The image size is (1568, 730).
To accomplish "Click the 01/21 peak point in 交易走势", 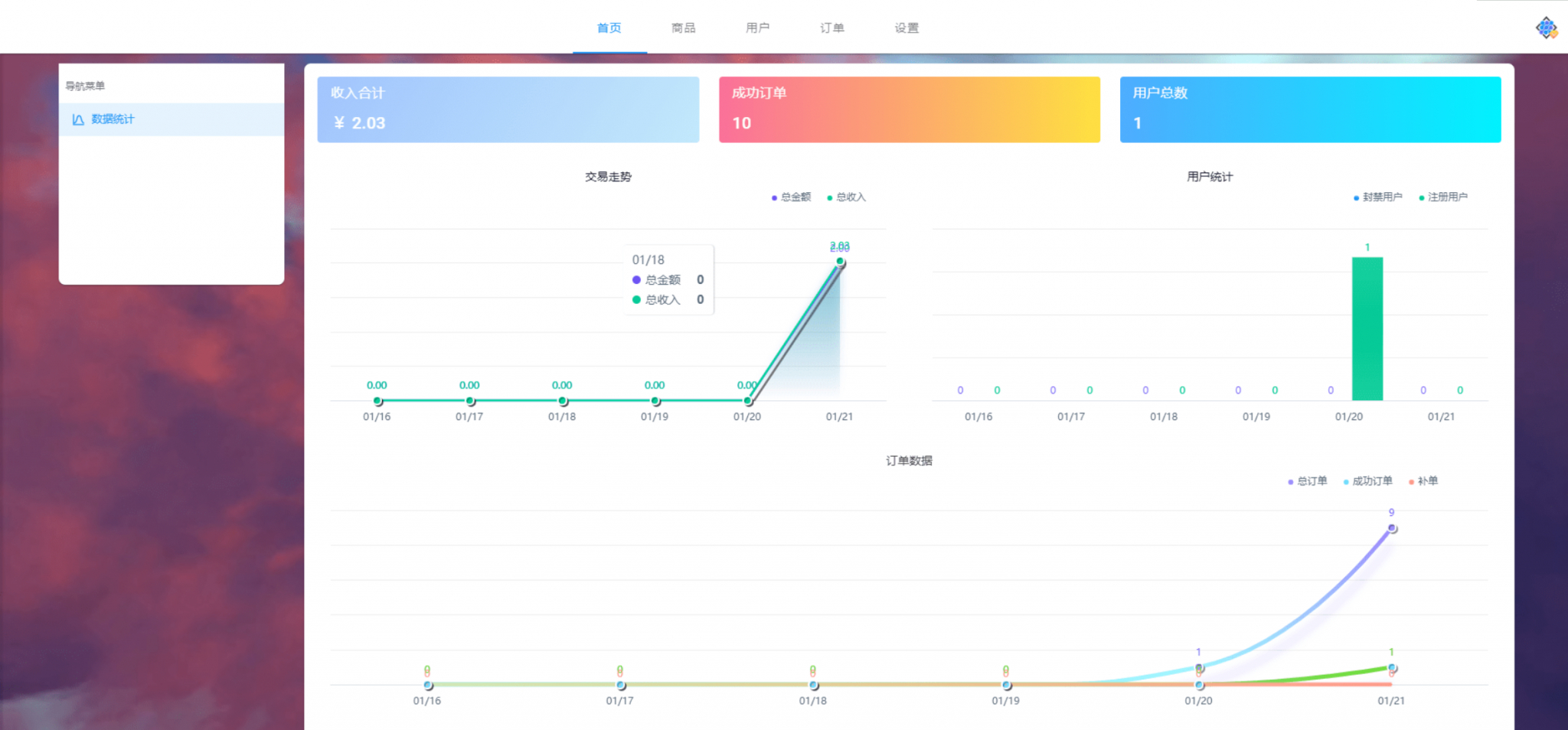I will (840, 262).
